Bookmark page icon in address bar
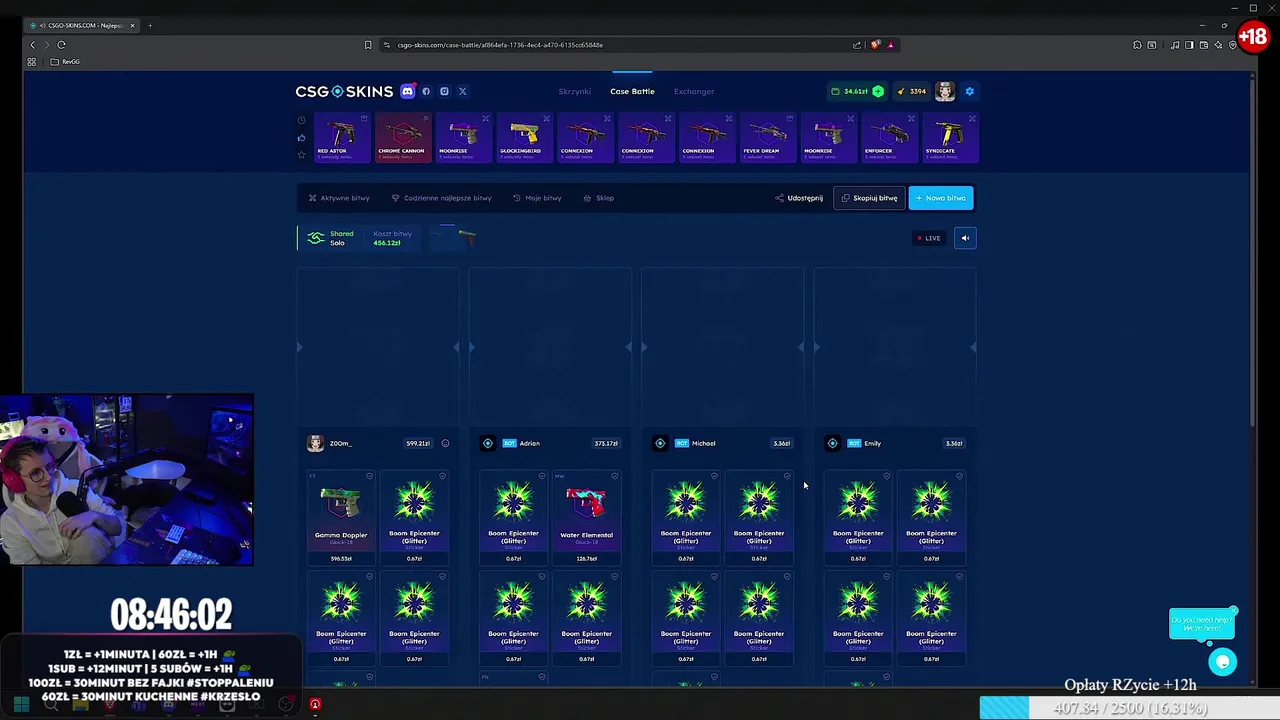Viewport: 1280px width, 720px height. click(x=368, y=45)
